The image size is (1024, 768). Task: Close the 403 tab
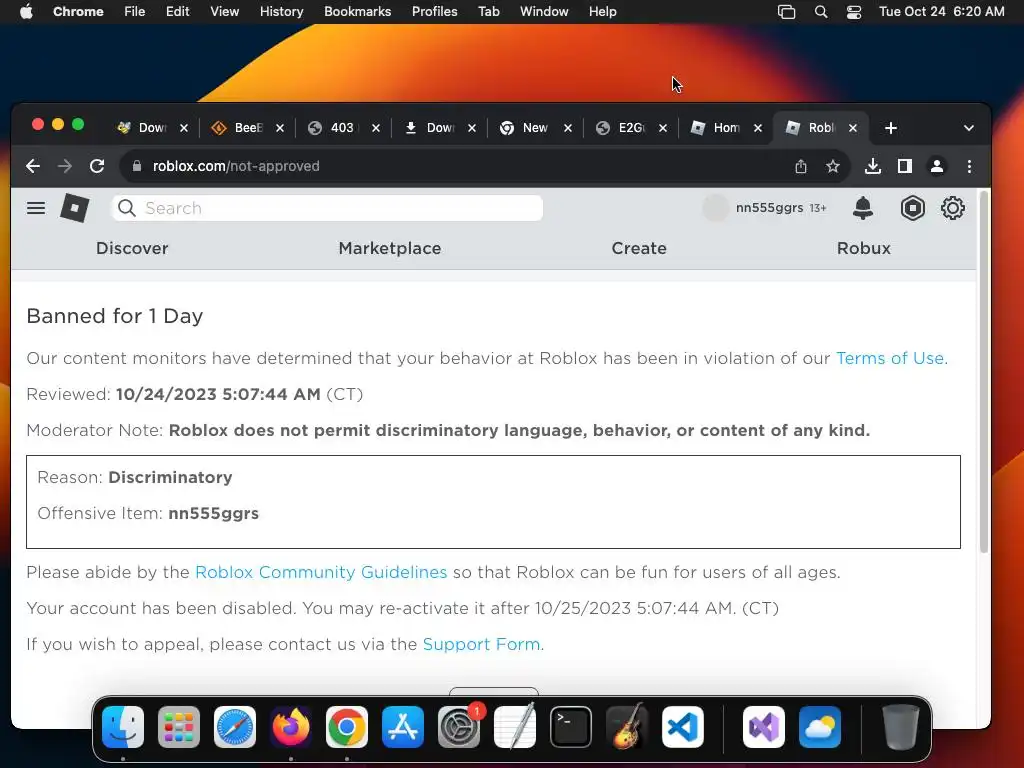[x=376, y=128]
